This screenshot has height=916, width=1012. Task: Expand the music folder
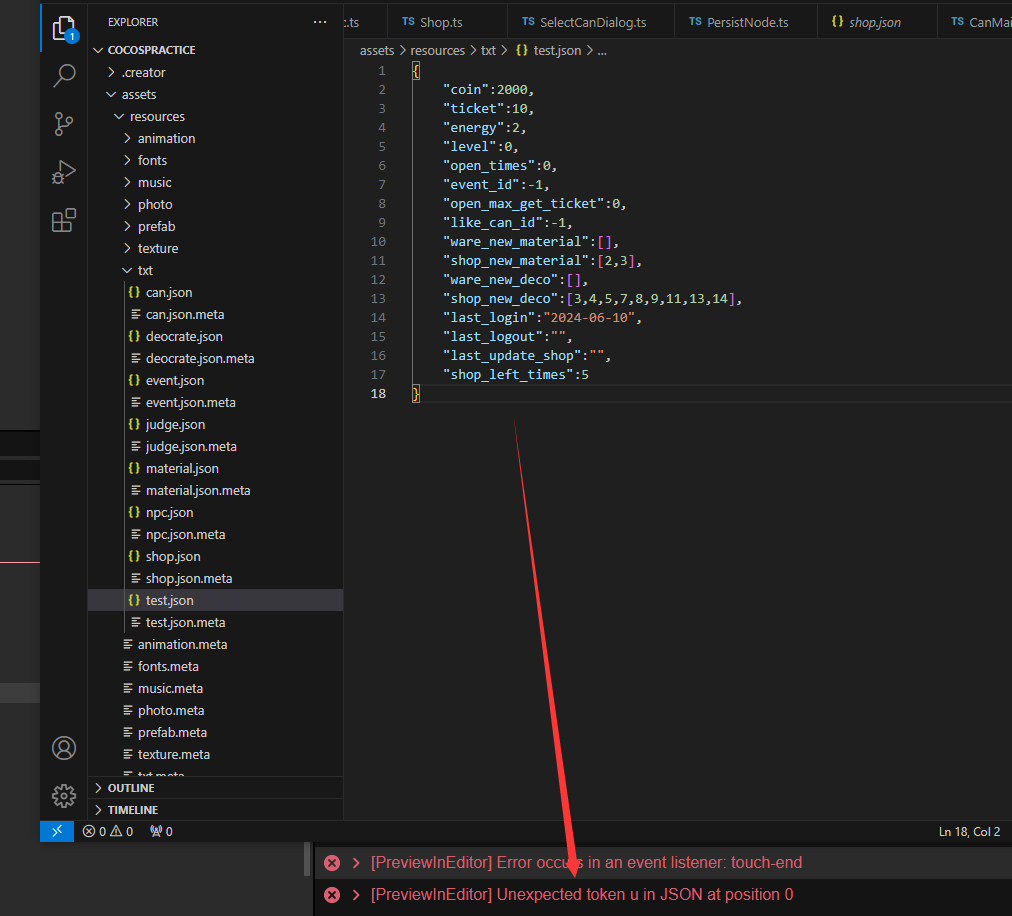tap(127, 182)
